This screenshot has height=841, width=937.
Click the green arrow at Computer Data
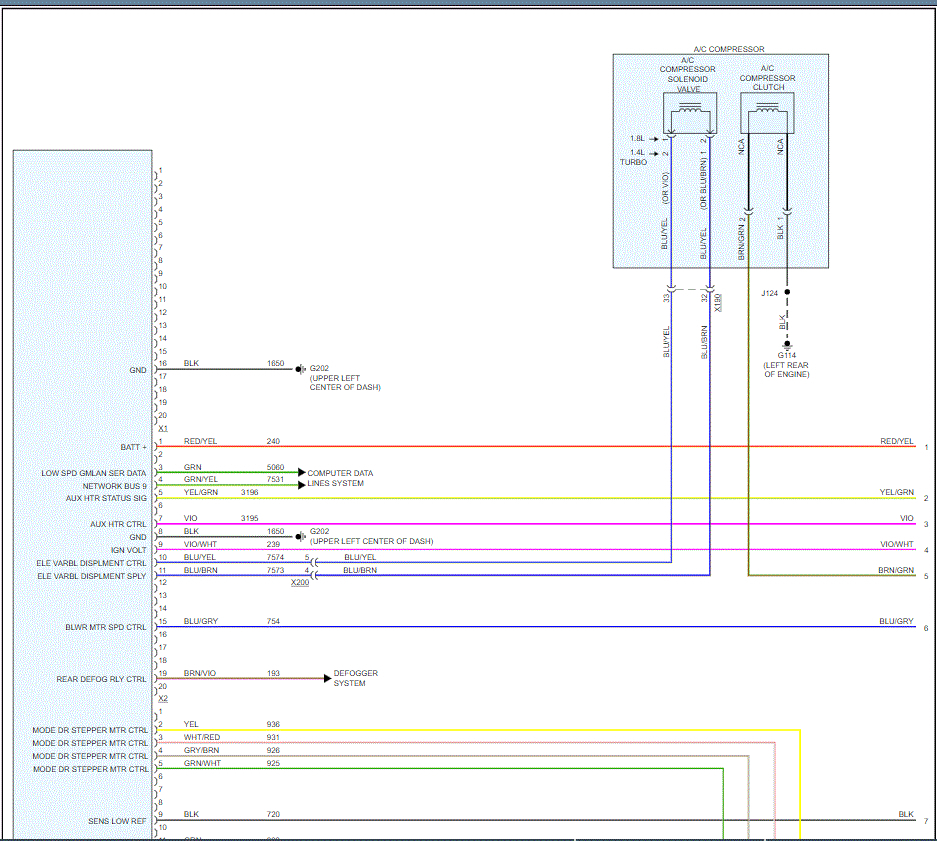[x=299, y=473]
